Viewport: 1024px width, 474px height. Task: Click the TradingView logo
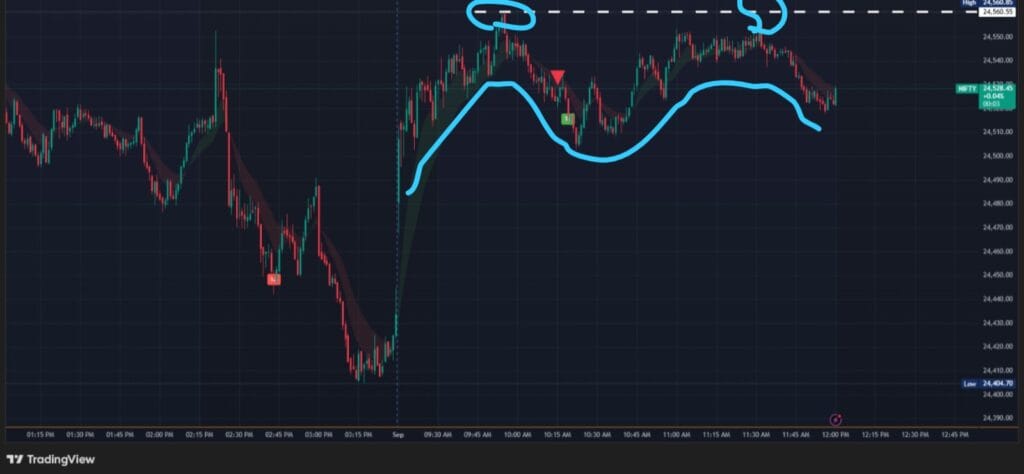(x=50, y=459)
